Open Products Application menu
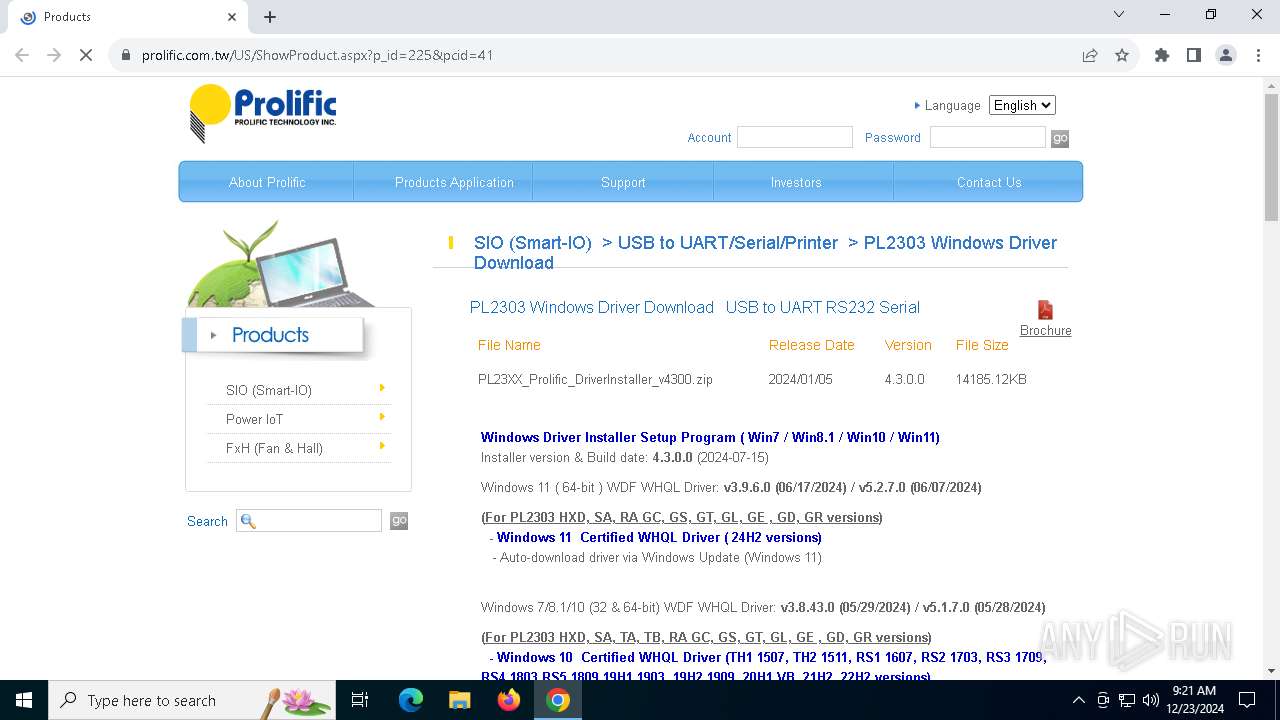The height and width of the screenshot is (720, 1280). pyautogui.click(x=454, y=182)
